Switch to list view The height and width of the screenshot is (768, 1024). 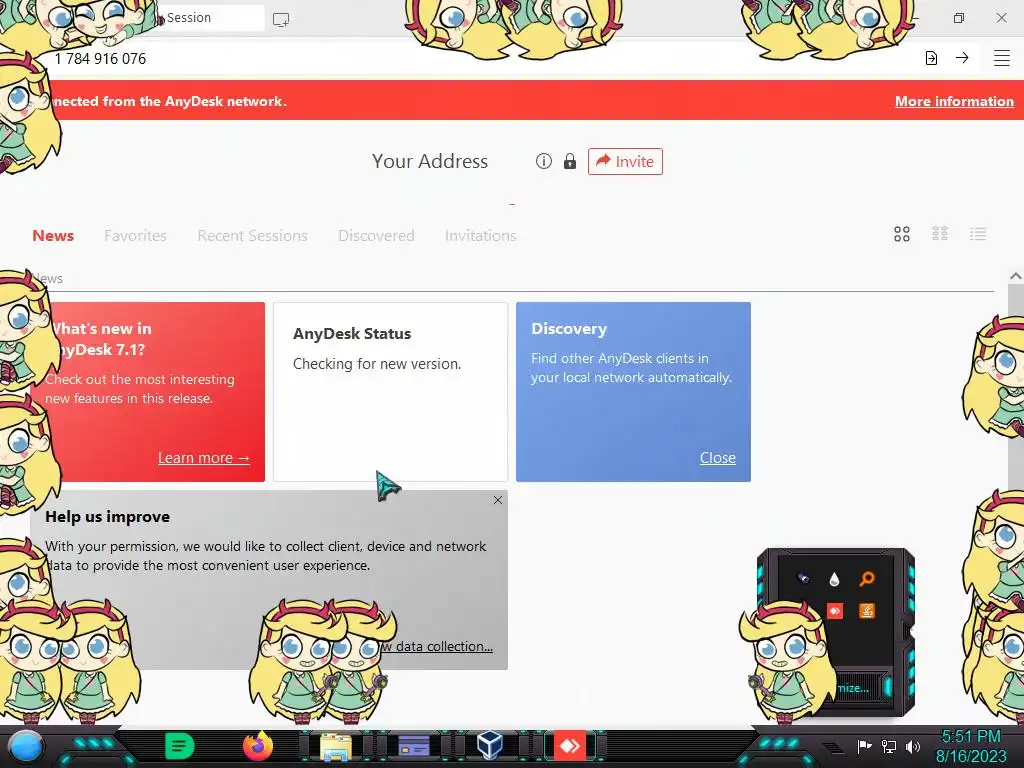tap(978, 234)
